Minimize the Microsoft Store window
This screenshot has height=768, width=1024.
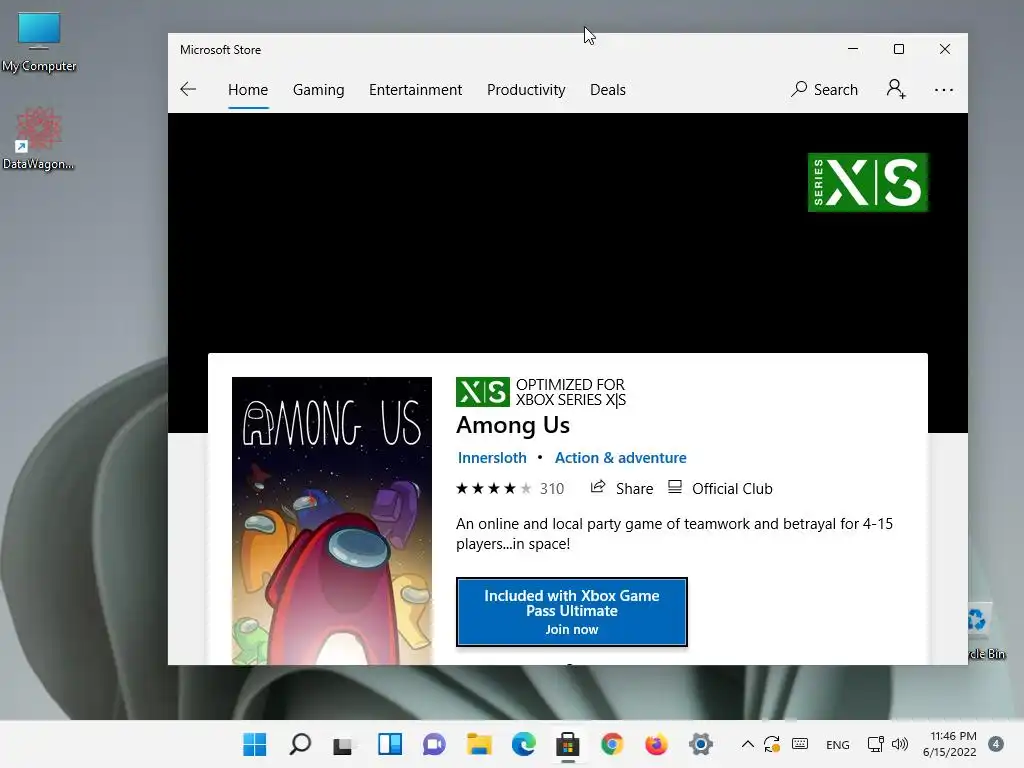pos(853,49)
